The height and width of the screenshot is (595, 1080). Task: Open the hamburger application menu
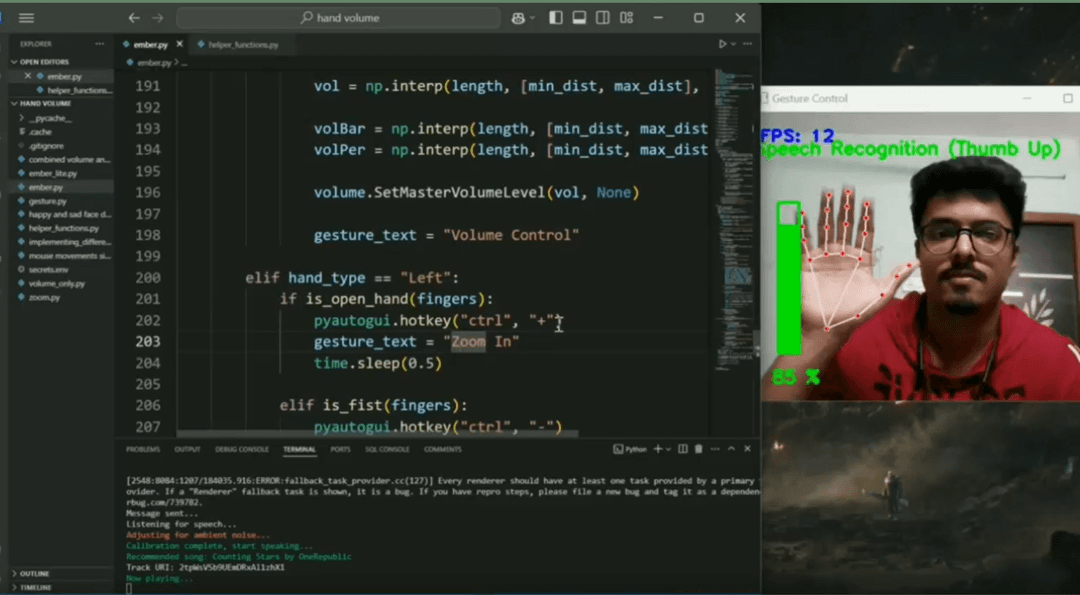pos(27,19)
